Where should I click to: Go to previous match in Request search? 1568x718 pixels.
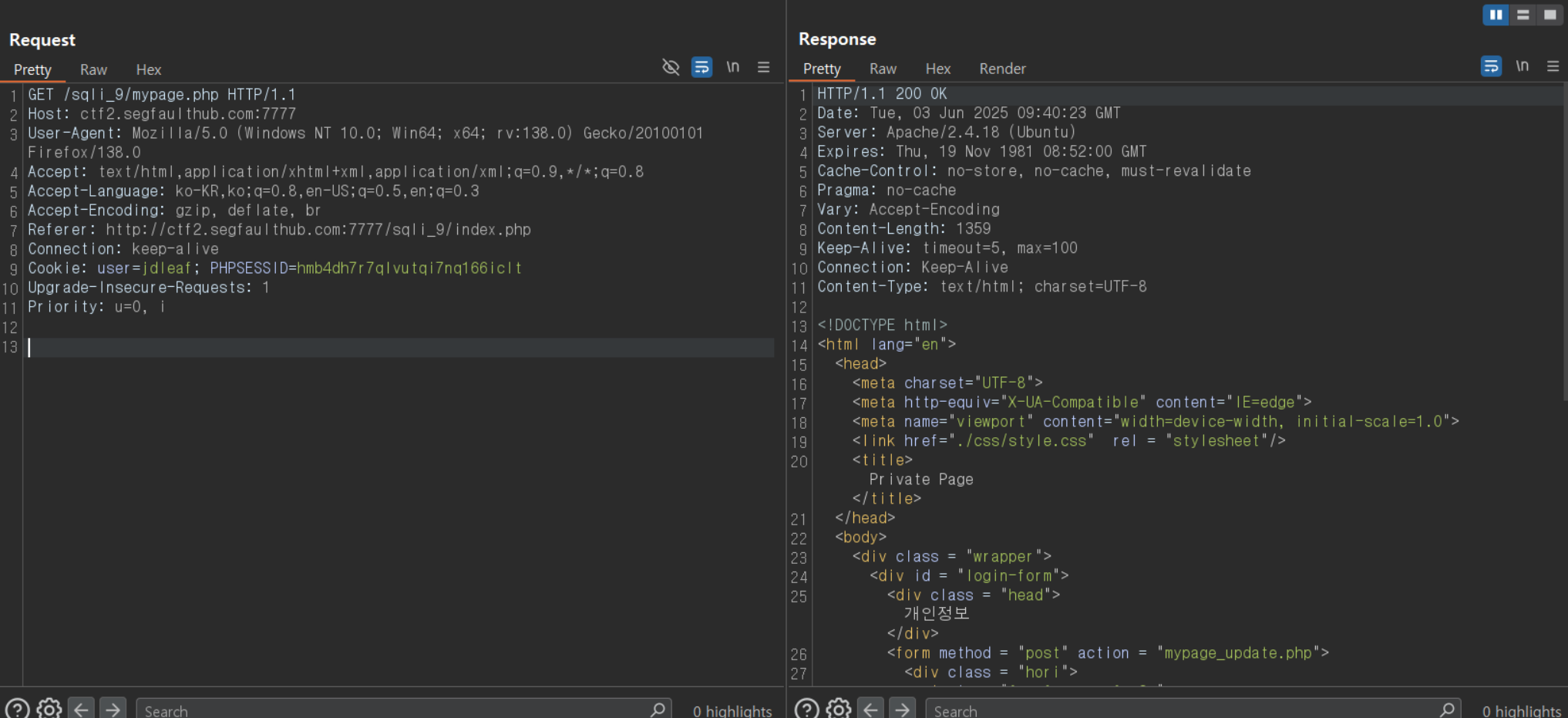click(81, 709)
